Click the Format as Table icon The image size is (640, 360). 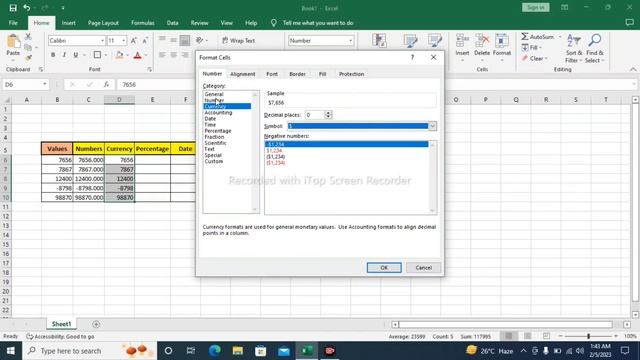tap(410, 41)
